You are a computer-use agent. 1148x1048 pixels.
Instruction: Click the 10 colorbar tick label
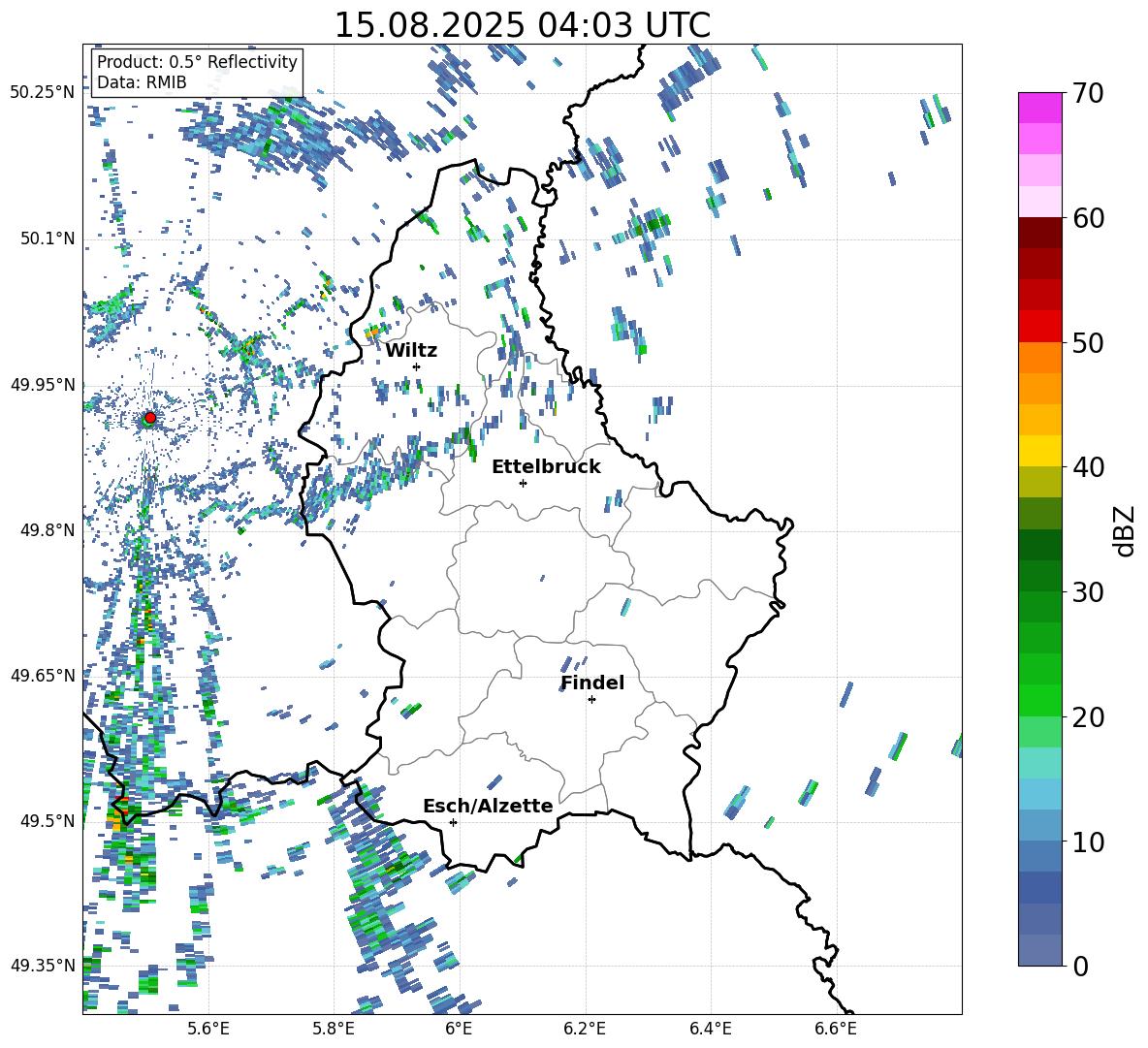[x=1088, y=842]
